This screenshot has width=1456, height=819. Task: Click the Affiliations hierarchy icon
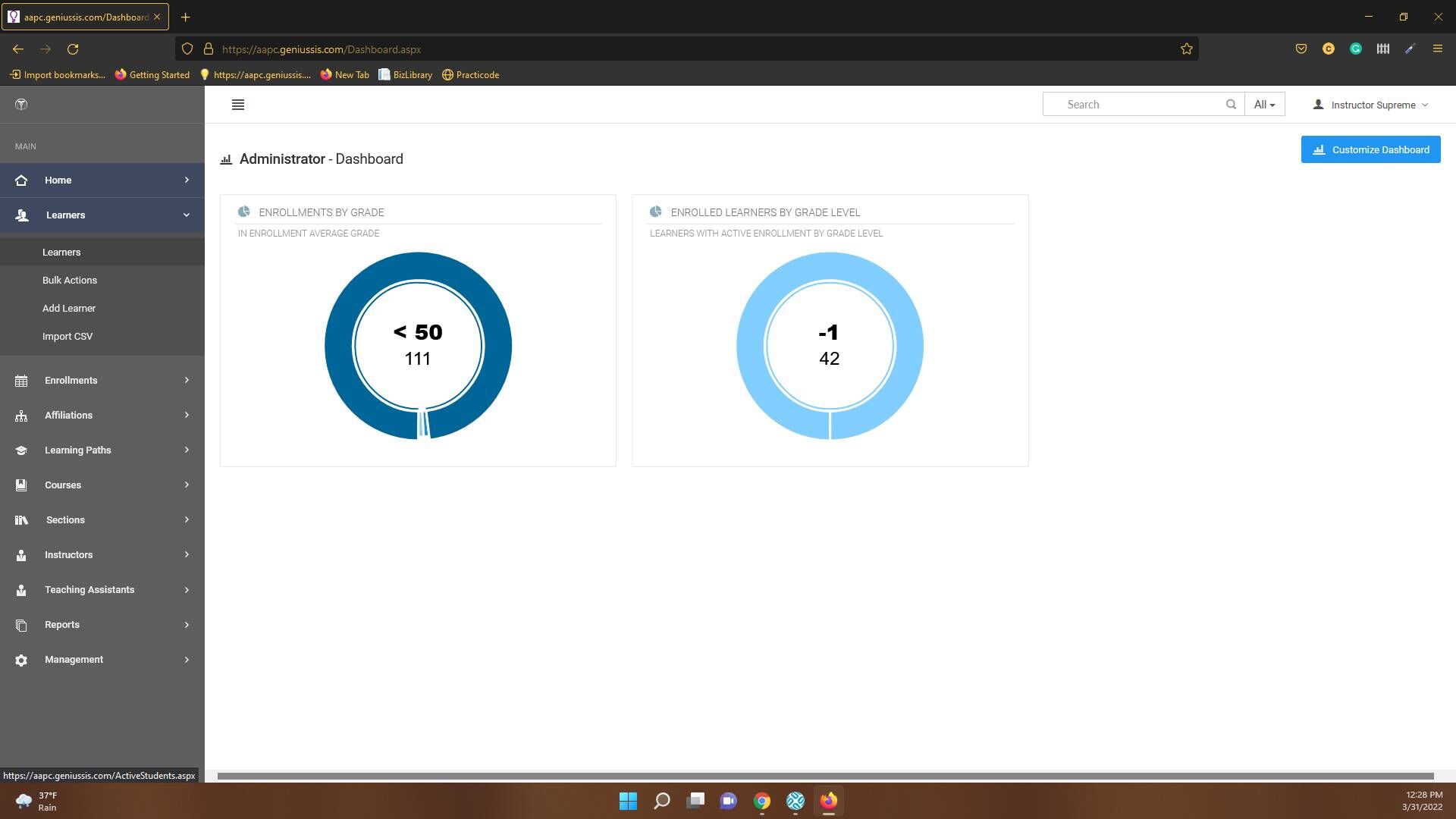pyautogui.click(x=21, y=416)
